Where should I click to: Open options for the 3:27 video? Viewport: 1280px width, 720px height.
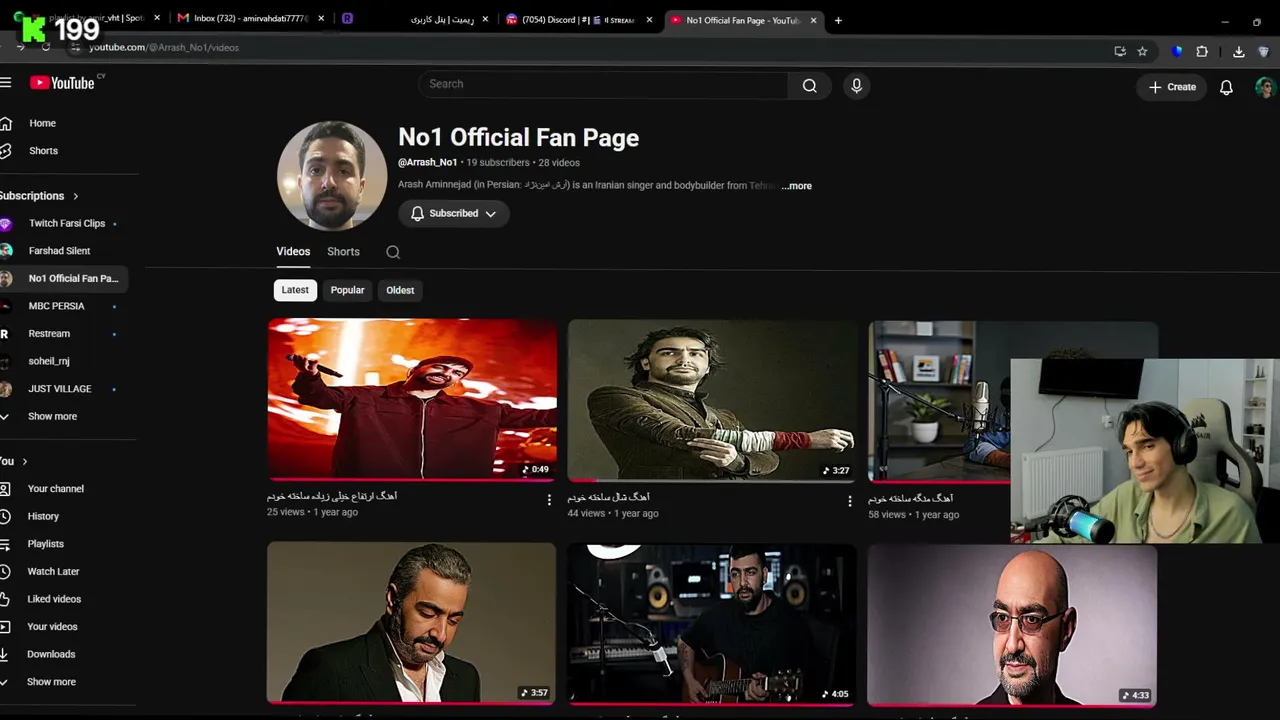pos(850,501)
